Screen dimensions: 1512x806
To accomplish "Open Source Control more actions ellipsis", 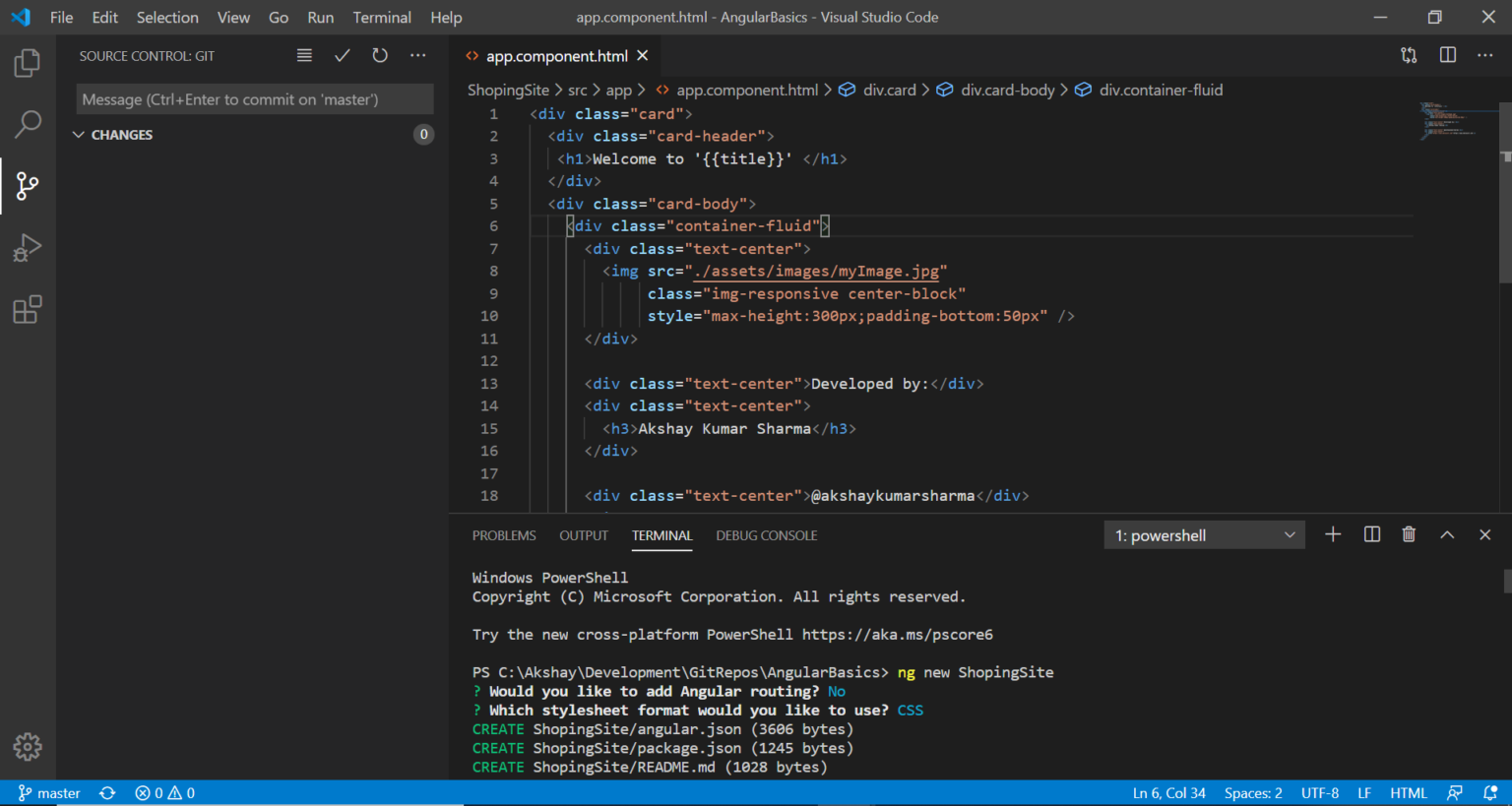I will pos(418,56).
